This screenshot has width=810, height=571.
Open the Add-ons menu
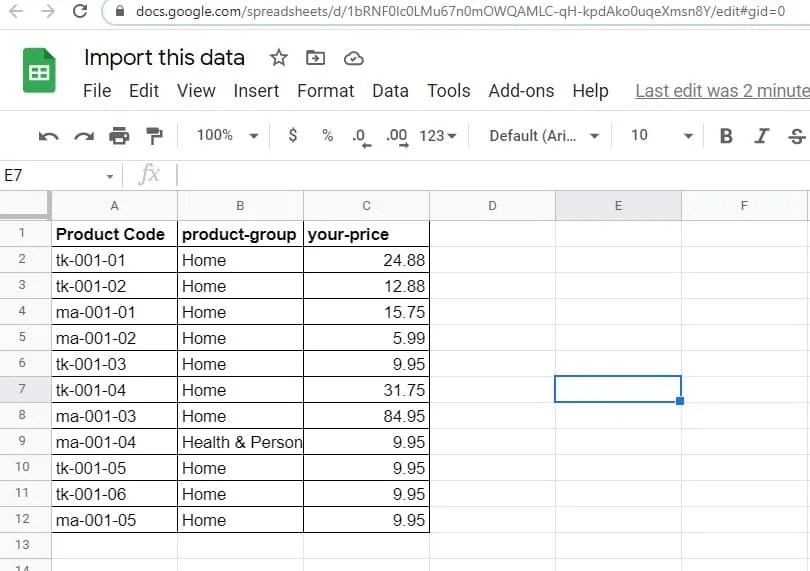(521, 91)
